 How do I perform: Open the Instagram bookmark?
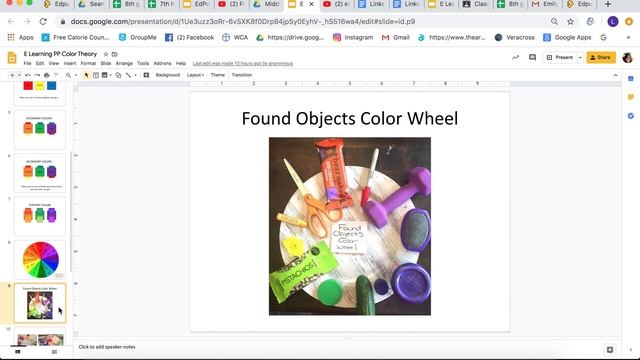coord(353,37)
